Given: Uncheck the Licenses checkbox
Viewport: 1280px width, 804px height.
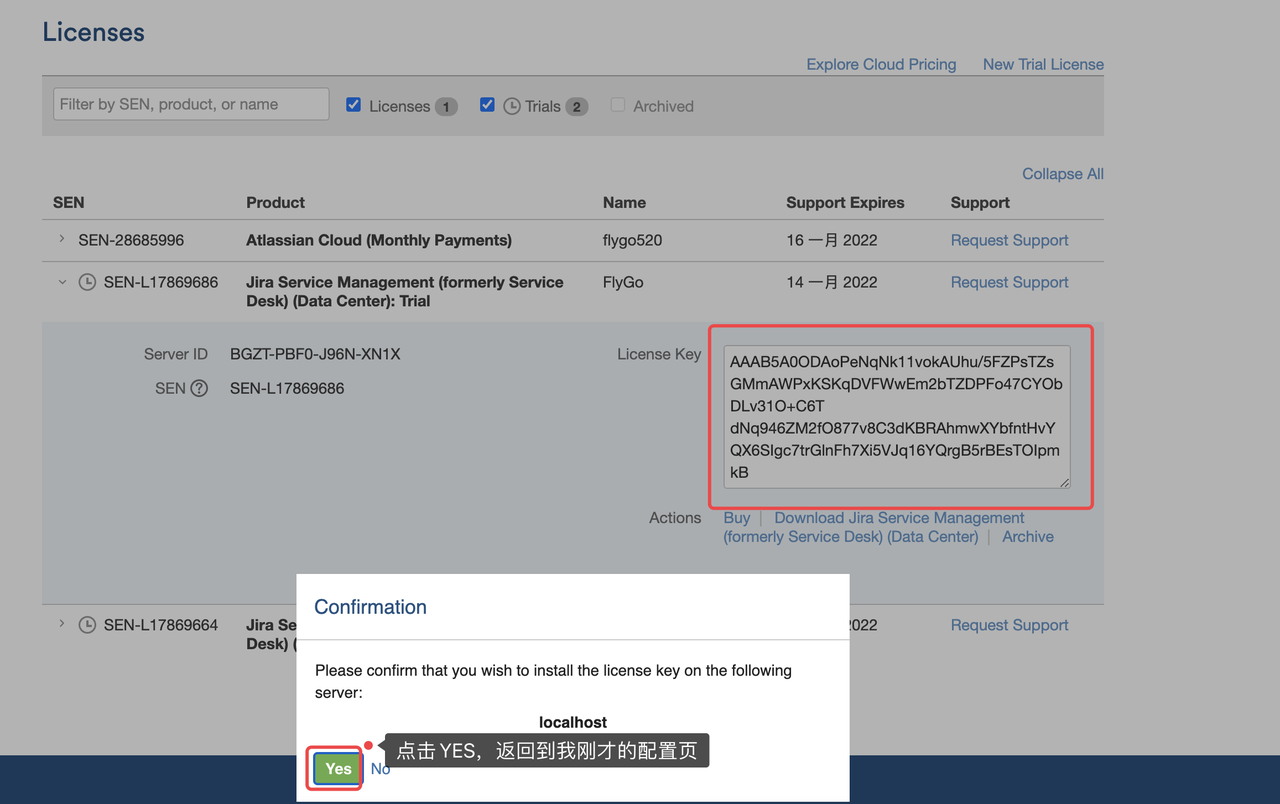Looking at the screenshot, I should coord(353,104).
